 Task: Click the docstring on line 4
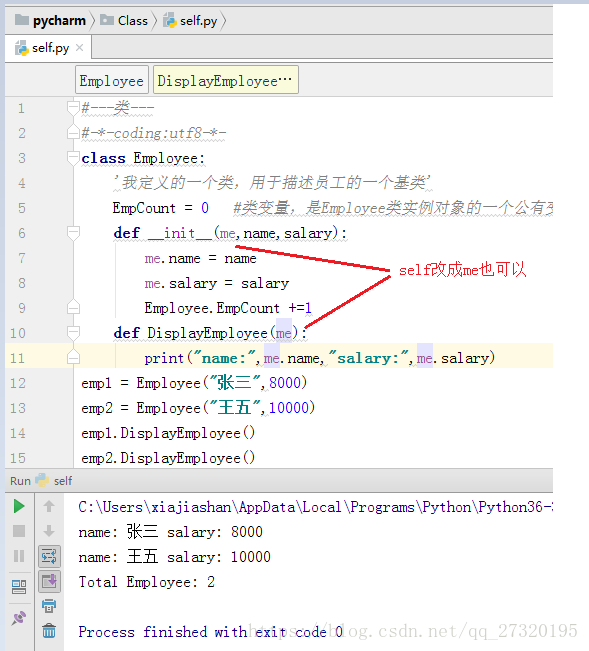click(x=272, y=183)
